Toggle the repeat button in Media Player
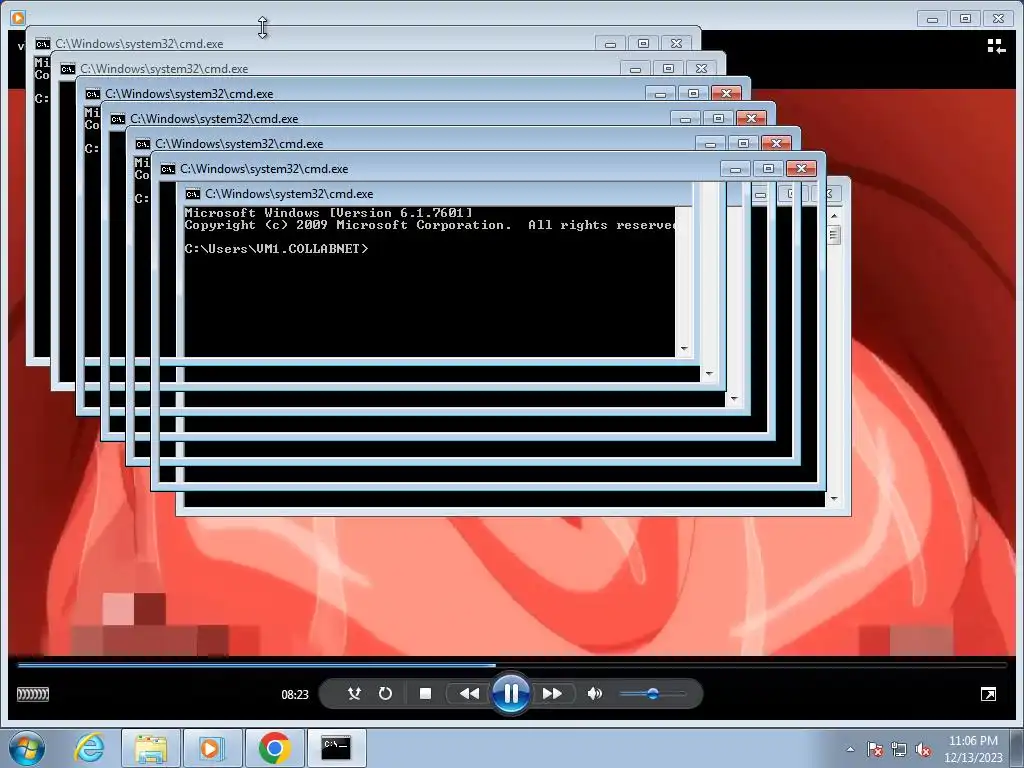The height and width of the screenshot is (768, 1024). 385,694
